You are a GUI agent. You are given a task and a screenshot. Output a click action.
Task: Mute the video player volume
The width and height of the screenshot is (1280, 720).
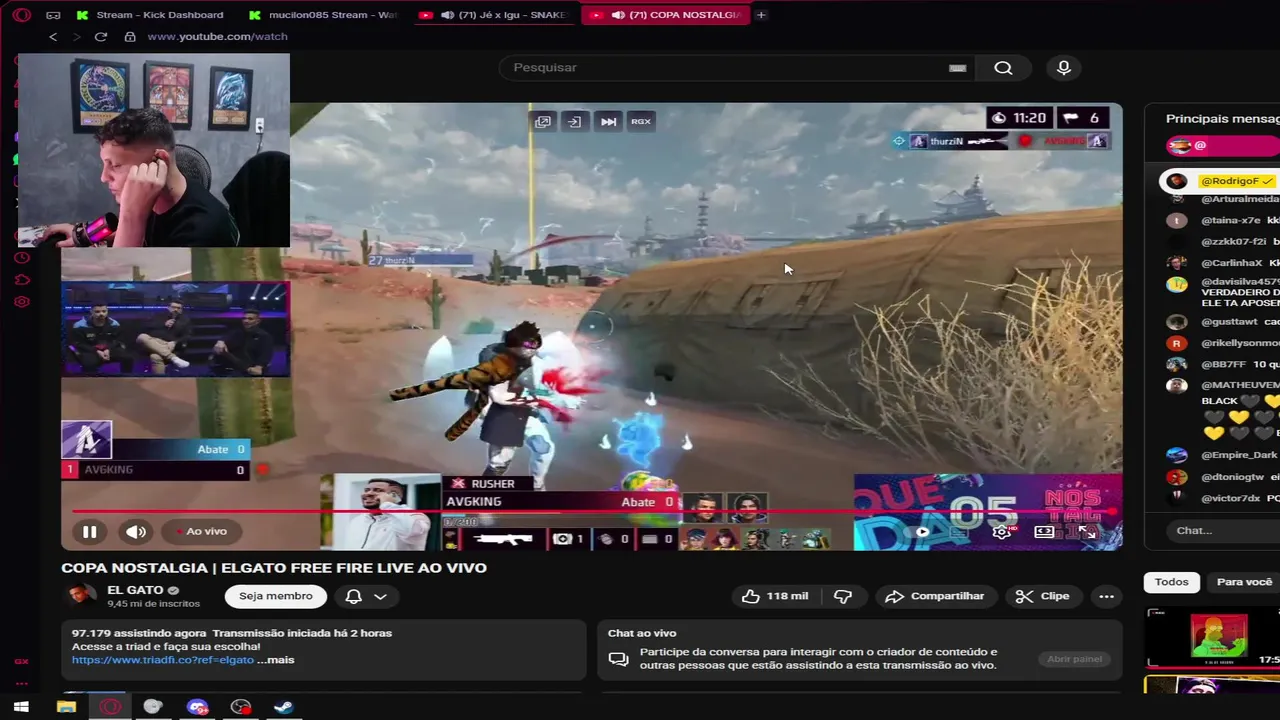point(136,532)
